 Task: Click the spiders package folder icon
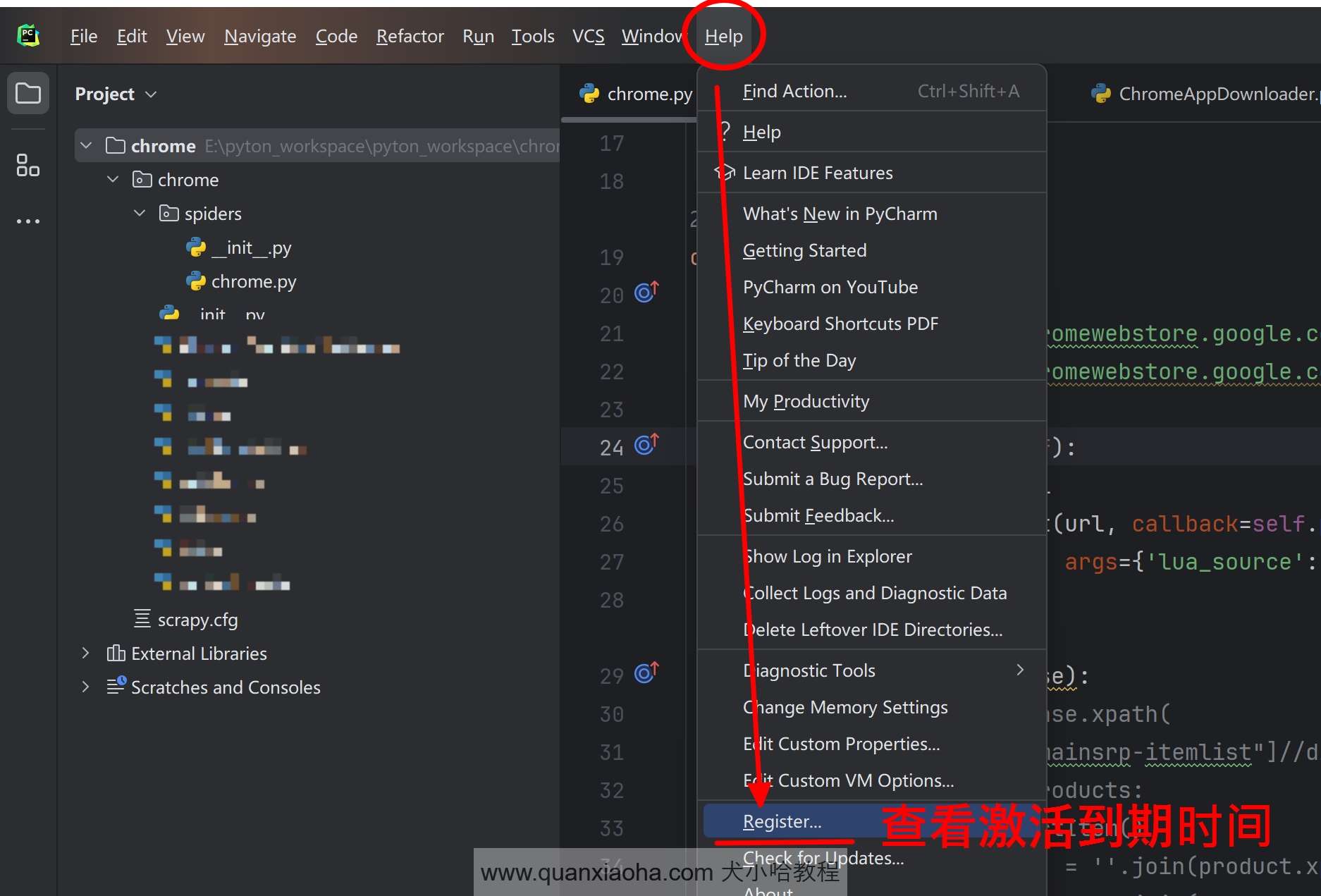pos(169,213)
